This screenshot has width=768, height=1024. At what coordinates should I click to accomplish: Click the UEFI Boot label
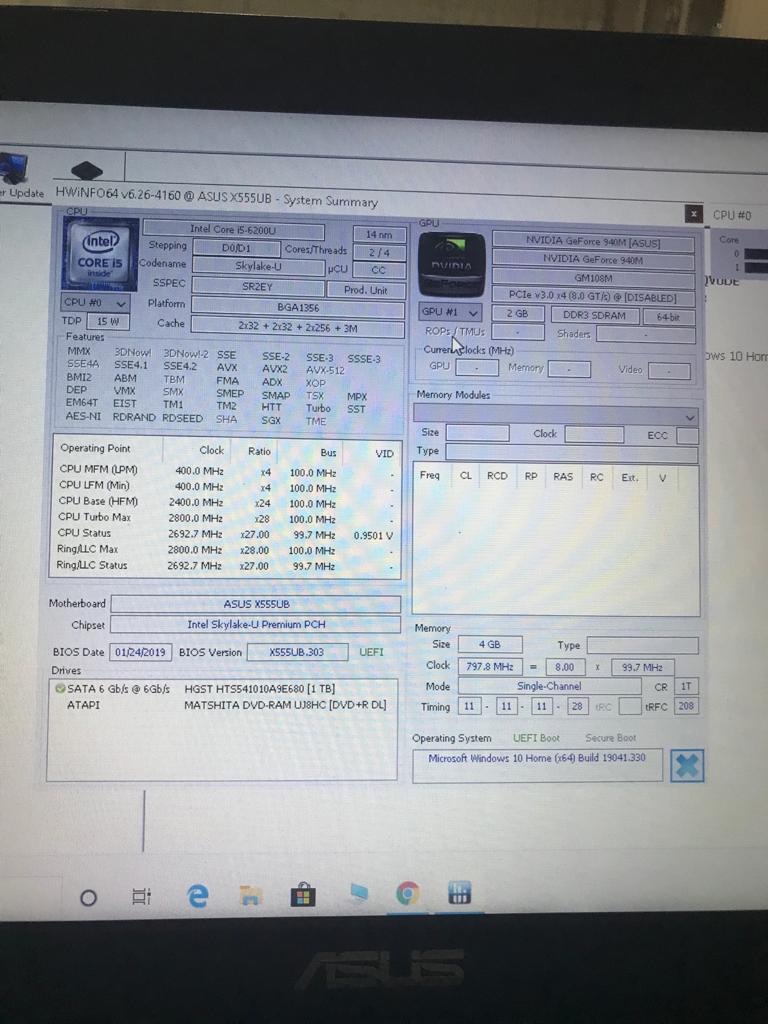[536, 737]
